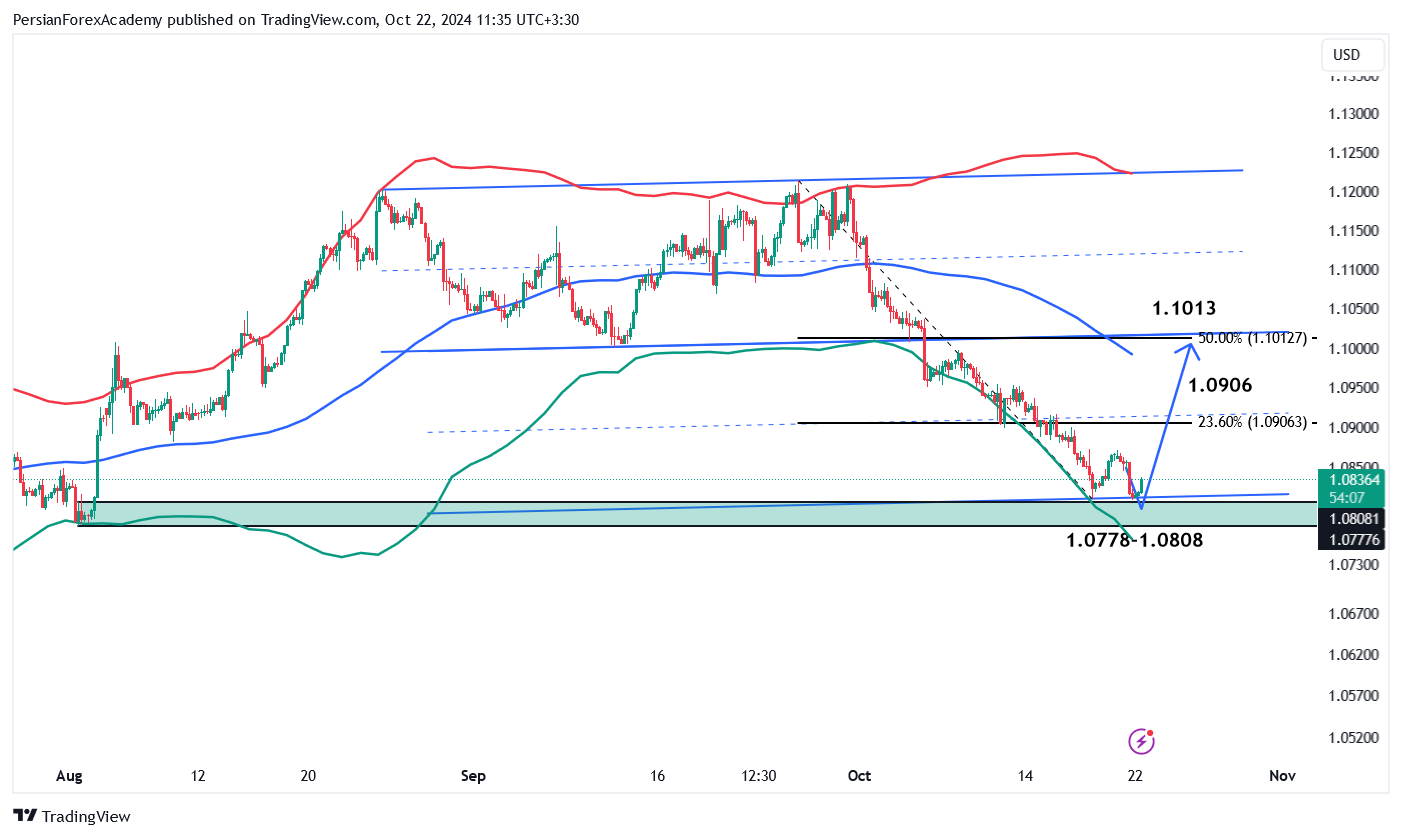The image size is (1402, 837).
Task: Click the 22 date label on the time axis
Action: pos(1135,776)
